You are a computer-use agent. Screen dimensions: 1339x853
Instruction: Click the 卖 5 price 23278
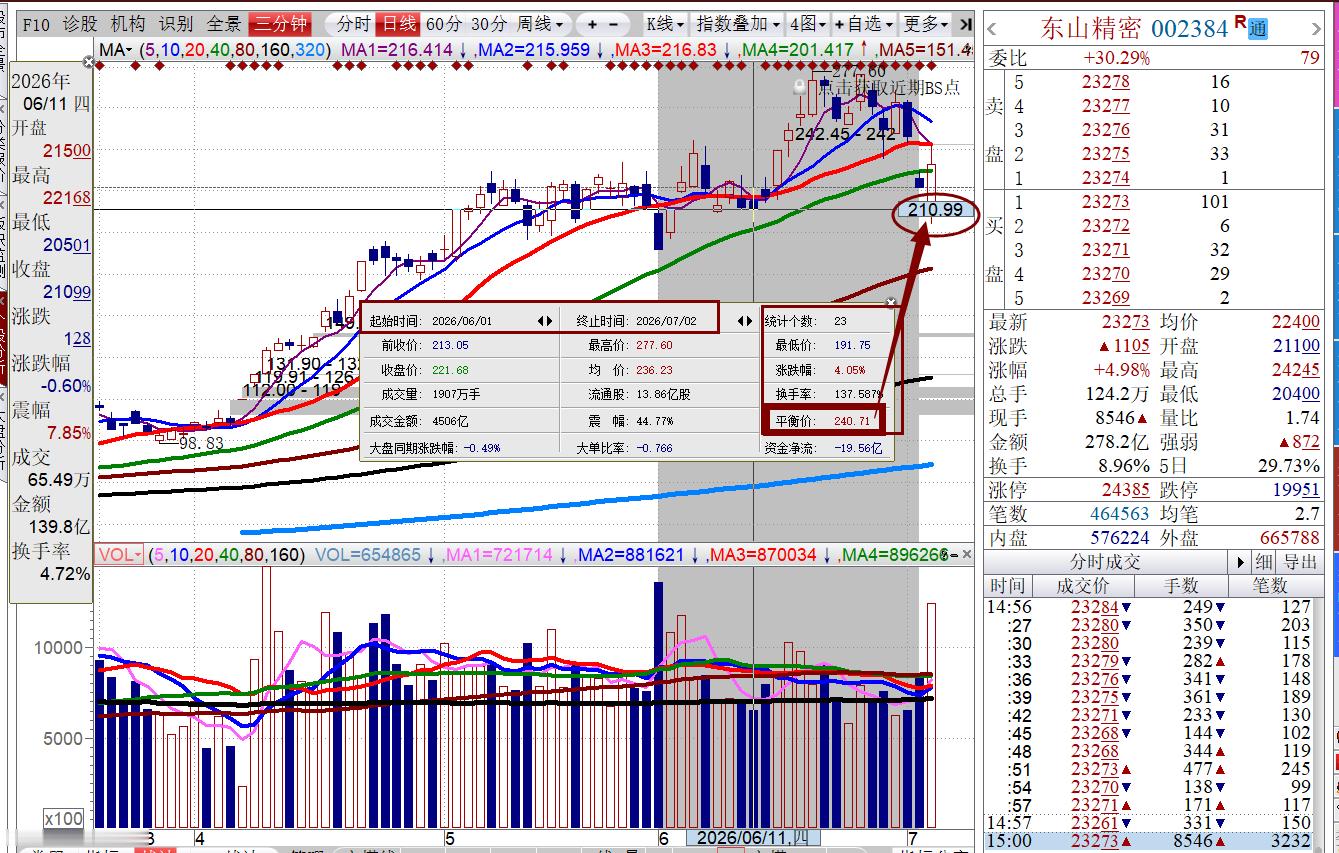pyautogui.click(x=1106, y=82)
